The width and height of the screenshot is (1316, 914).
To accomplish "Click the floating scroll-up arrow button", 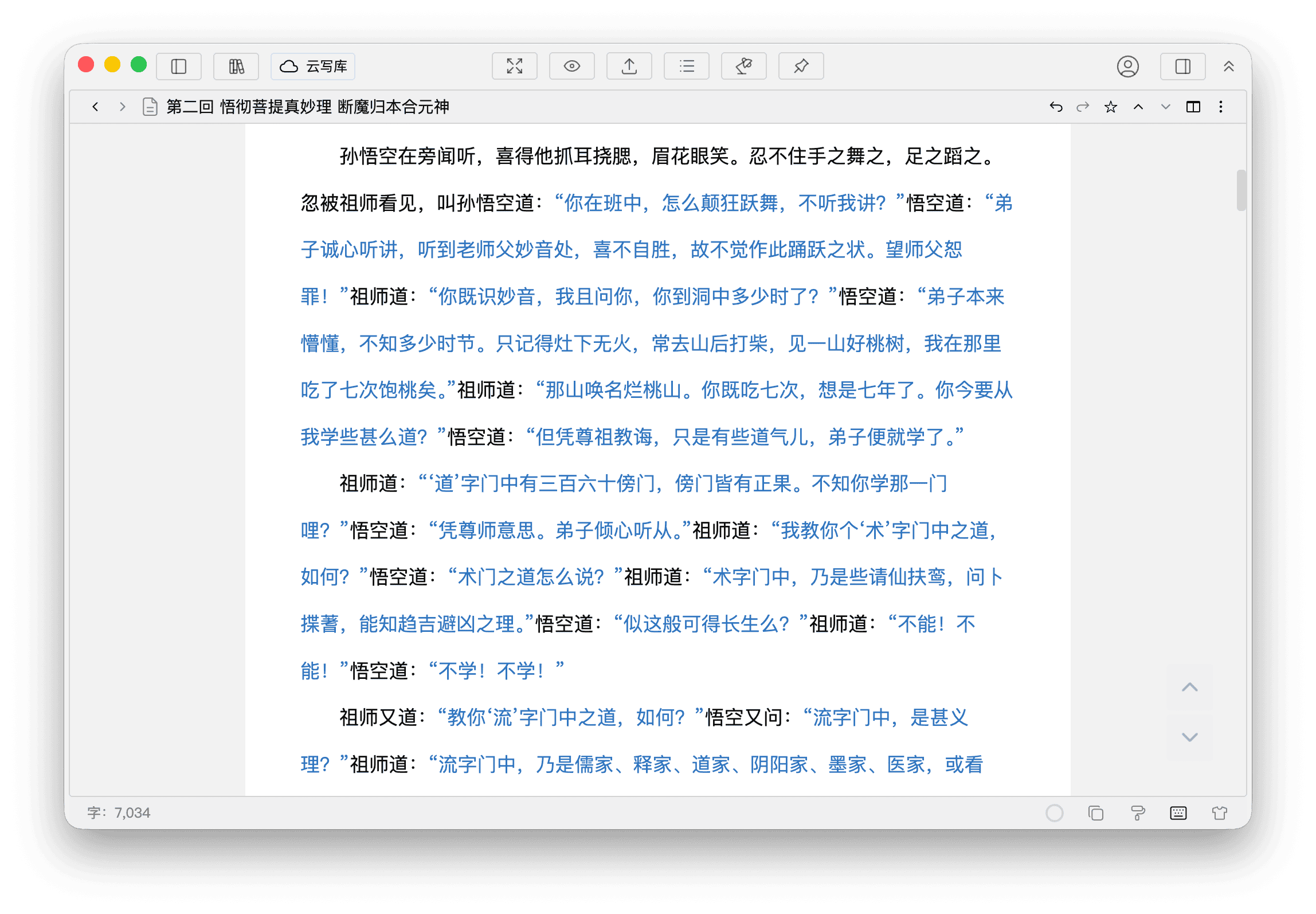I will coord(1190,687).
